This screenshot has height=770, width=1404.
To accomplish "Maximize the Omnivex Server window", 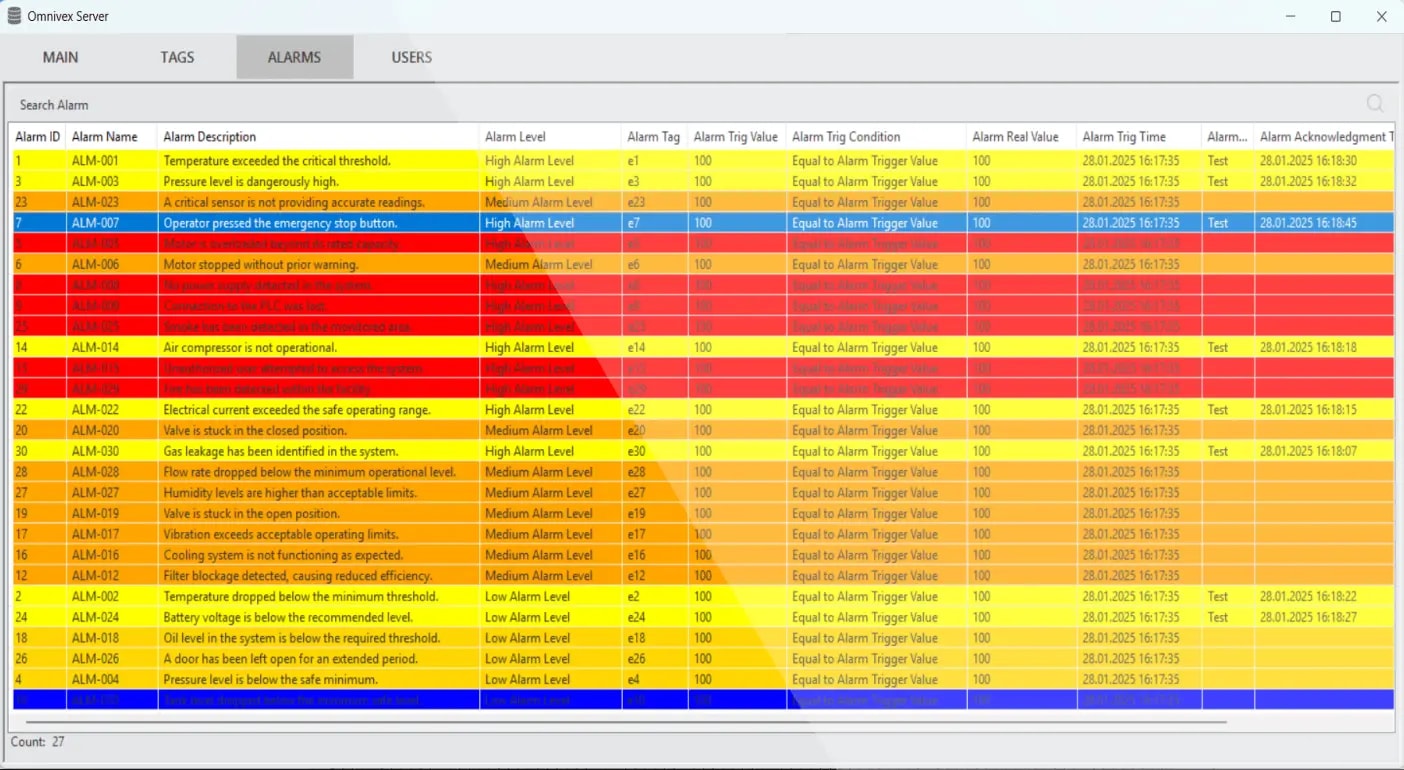I will (x=1335, y=17).
